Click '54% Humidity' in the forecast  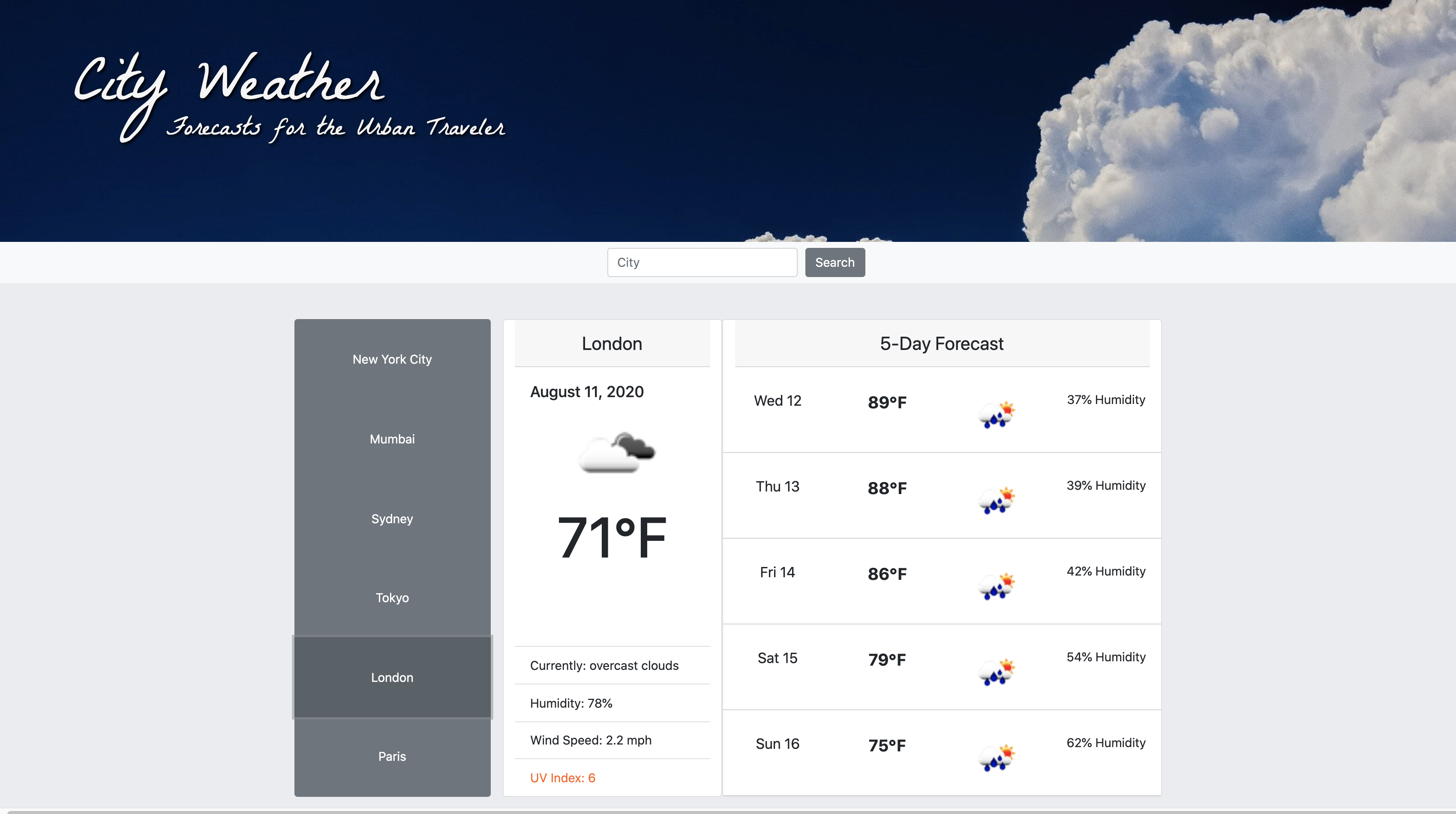(x=1106, y=657)
